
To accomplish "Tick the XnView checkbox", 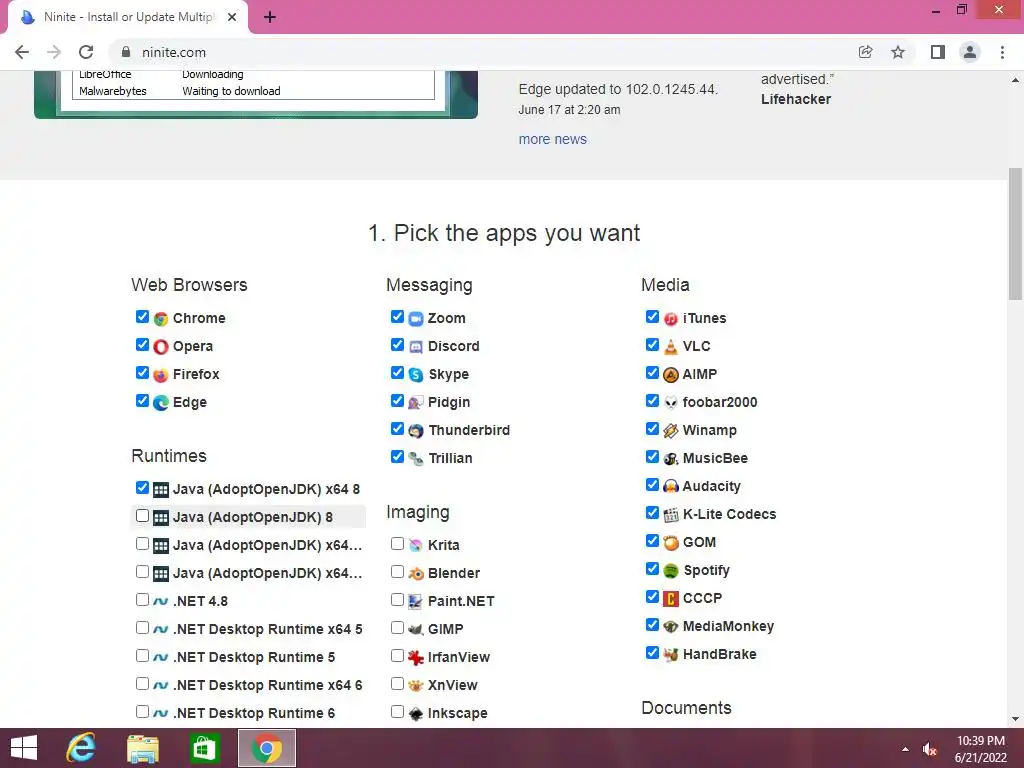I will point(397,684).
